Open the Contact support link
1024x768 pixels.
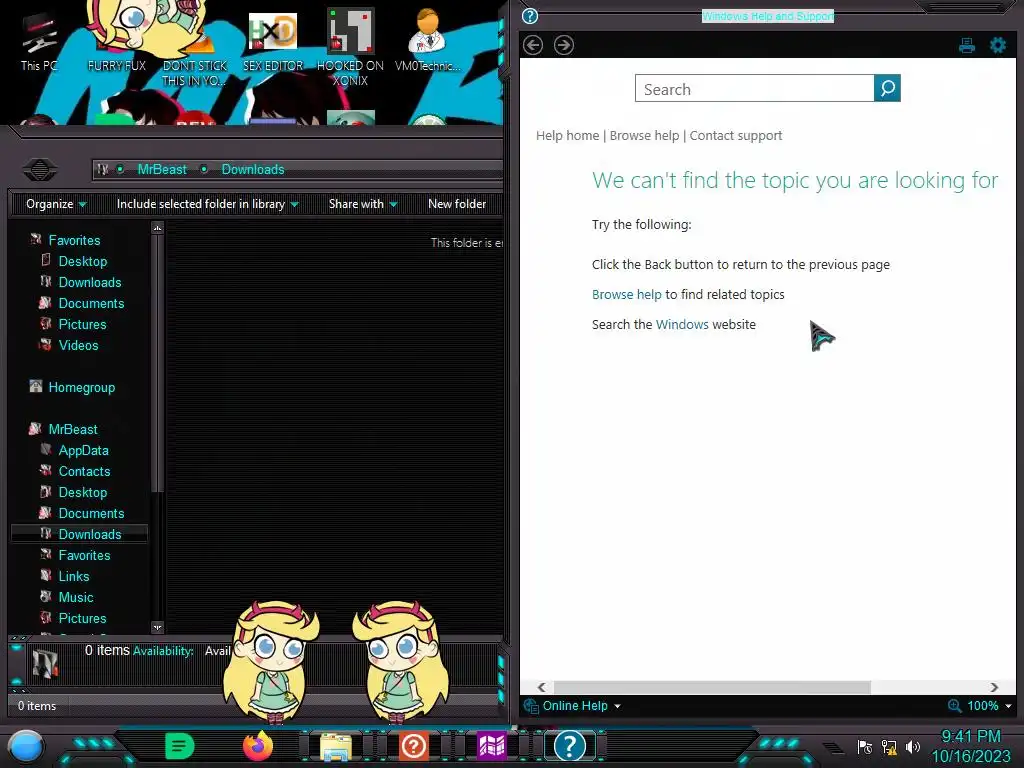tap(735, 135)
